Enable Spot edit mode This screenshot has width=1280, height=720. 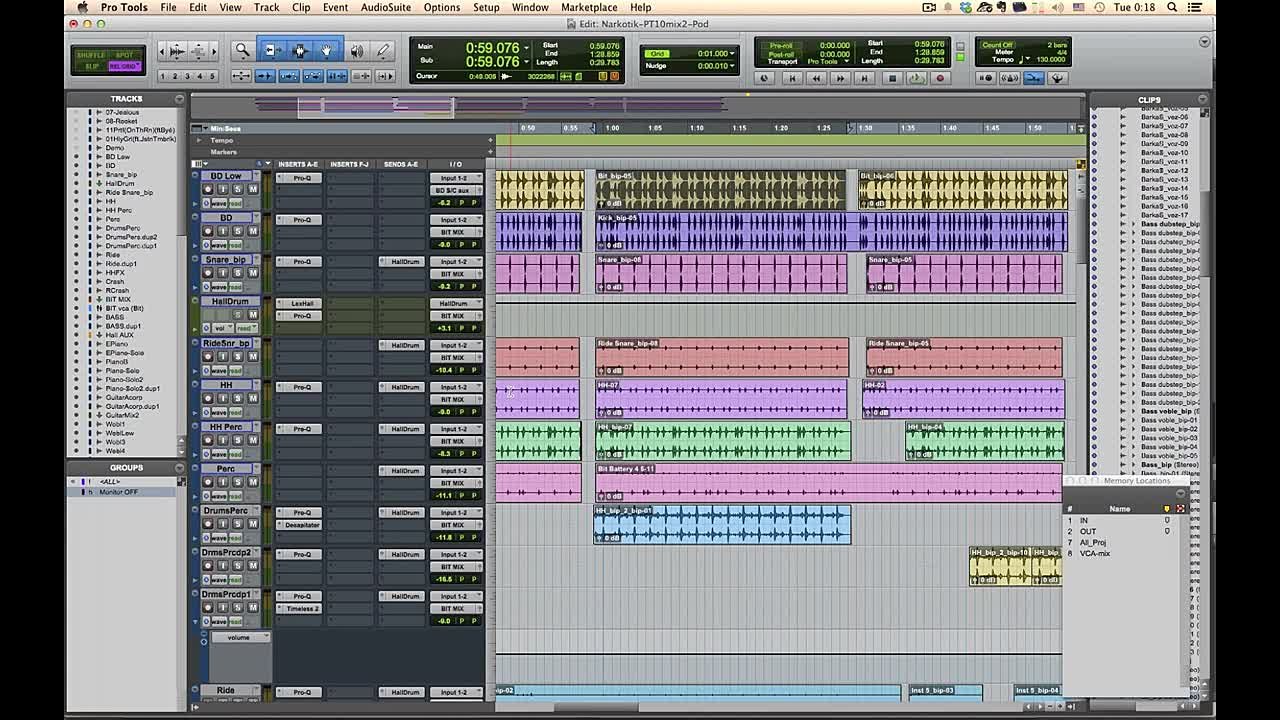(125, 56)
